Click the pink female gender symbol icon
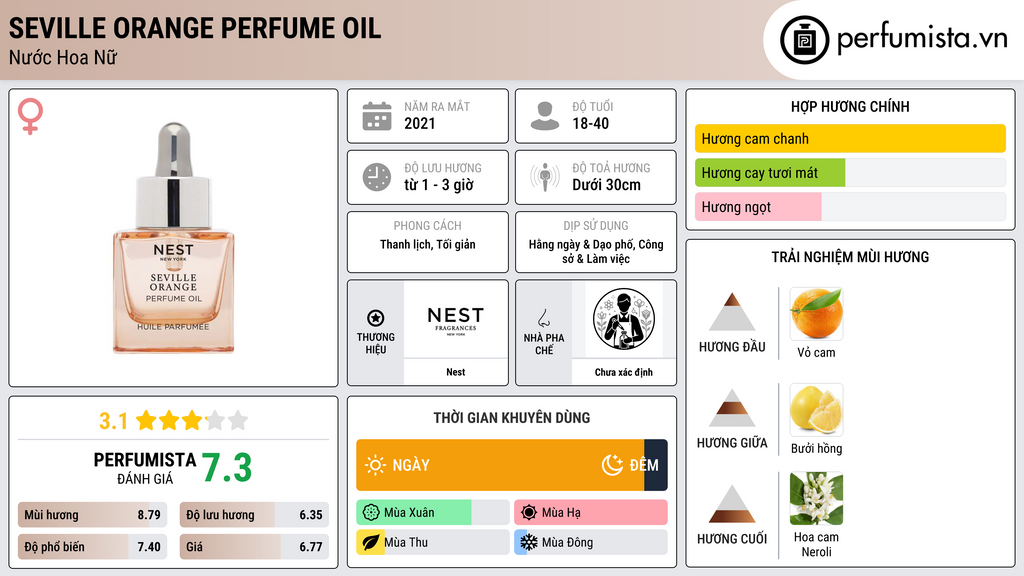This screenshot has height=576, width=1024. 30,116
